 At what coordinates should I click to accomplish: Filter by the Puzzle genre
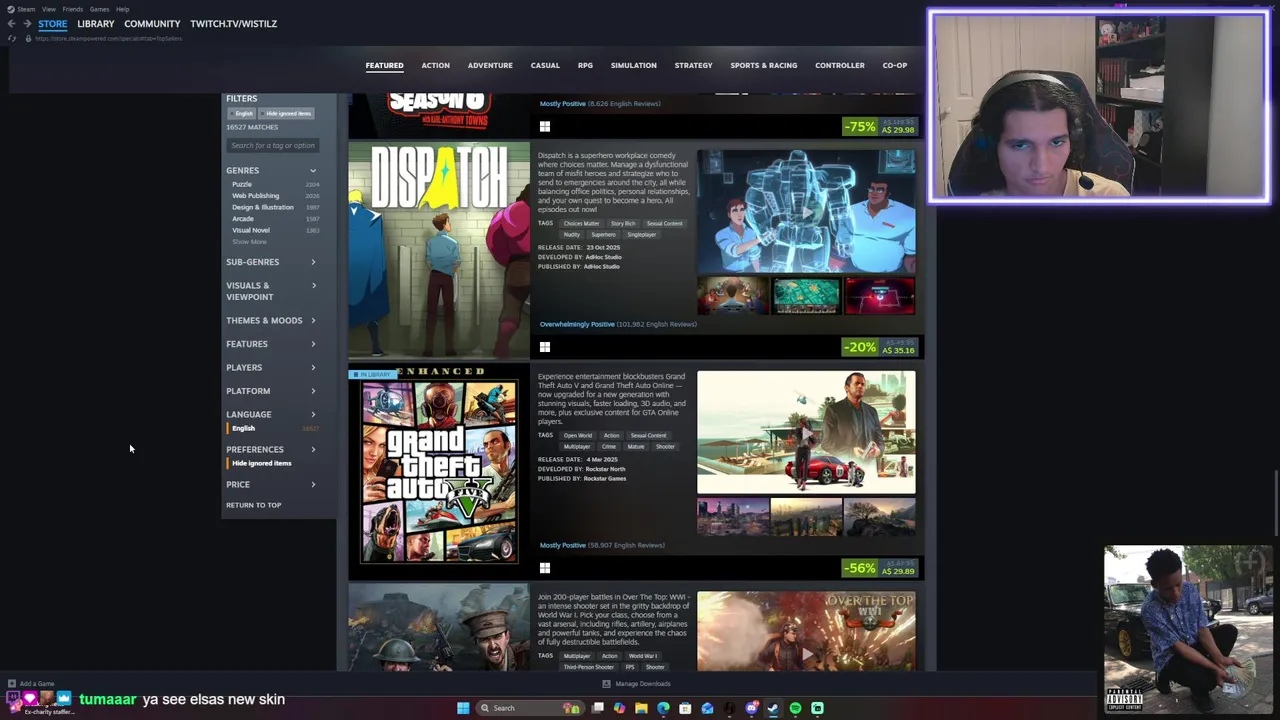coord(242,185)
